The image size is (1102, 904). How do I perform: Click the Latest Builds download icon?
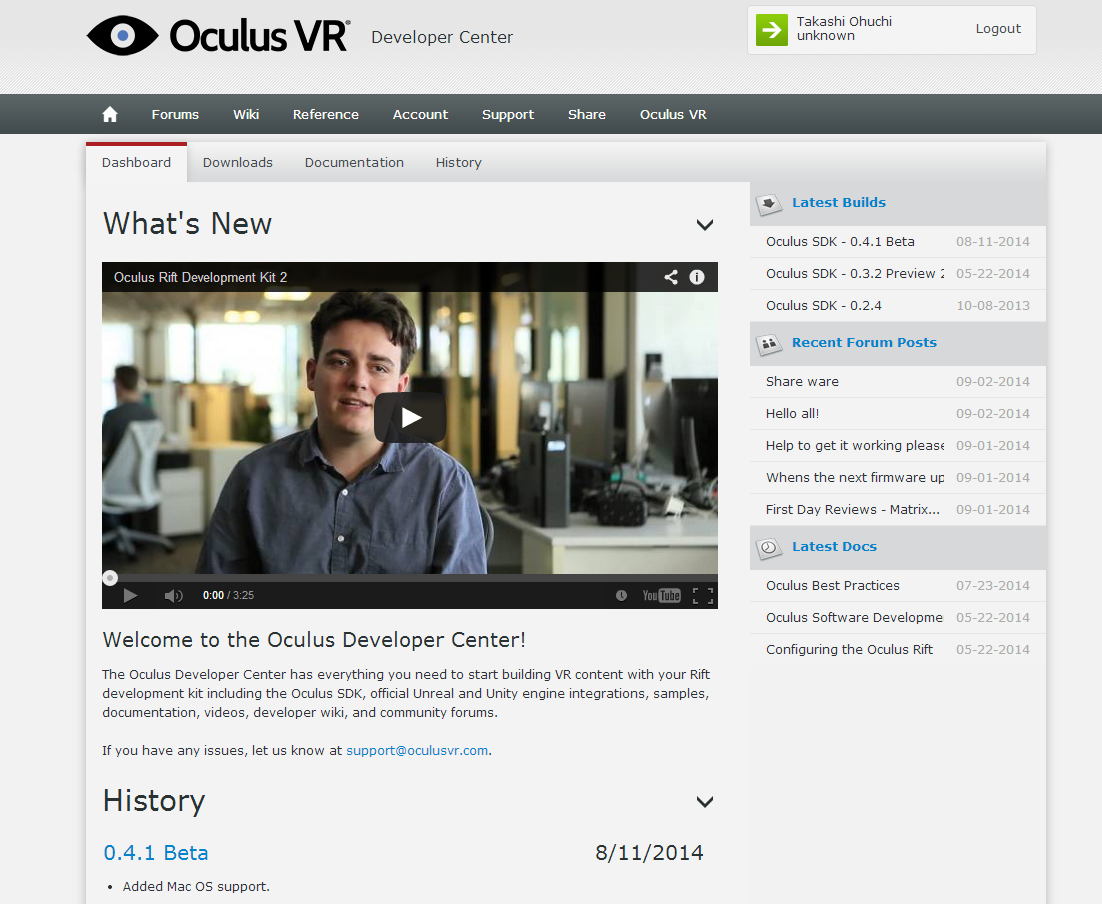point(769,205)
